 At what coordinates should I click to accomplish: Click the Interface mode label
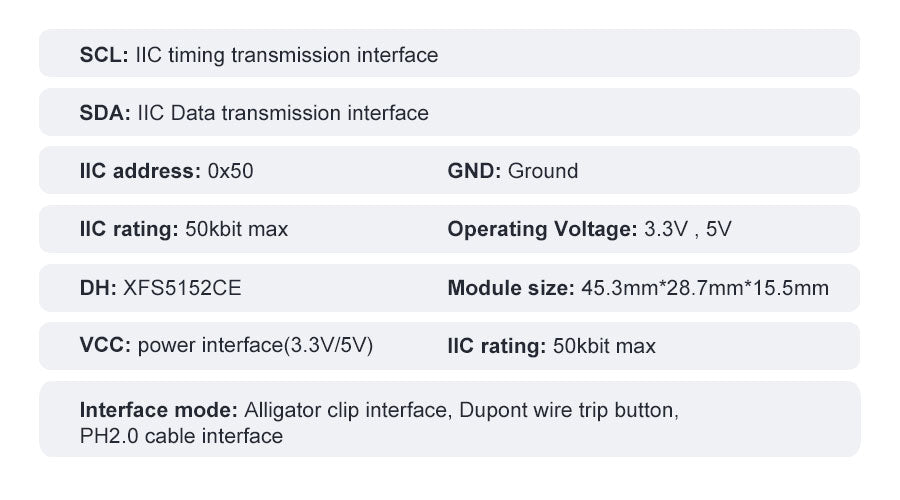158,410
